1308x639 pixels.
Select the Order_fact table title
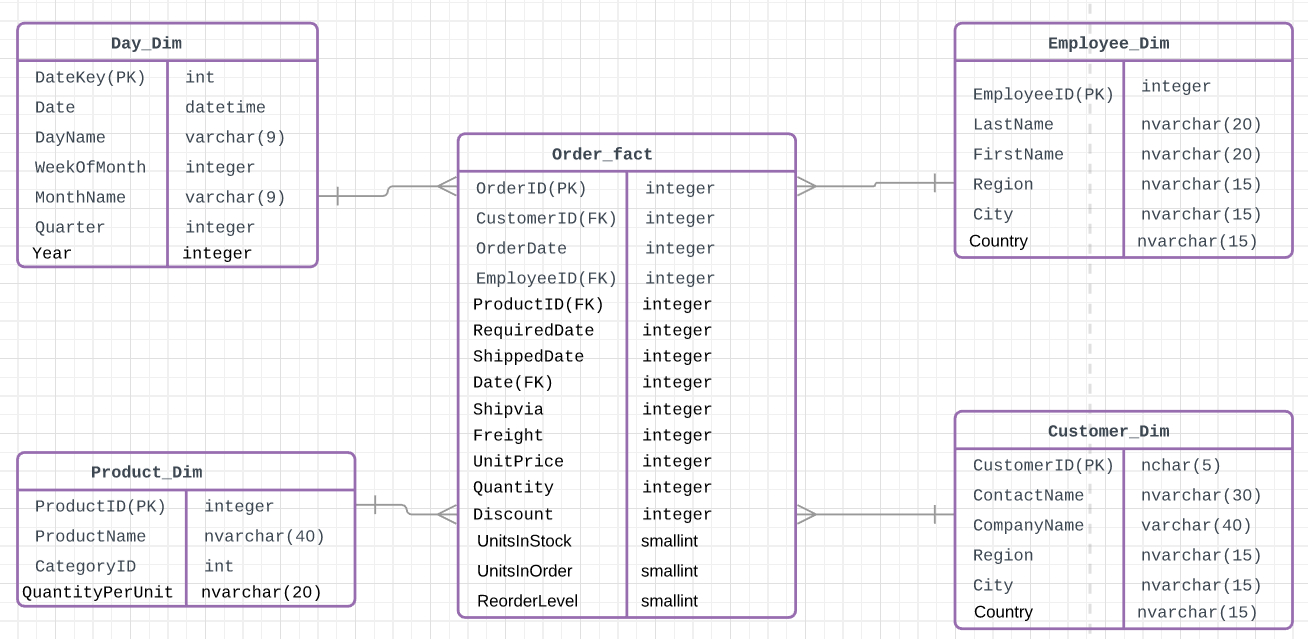point(602,154)
